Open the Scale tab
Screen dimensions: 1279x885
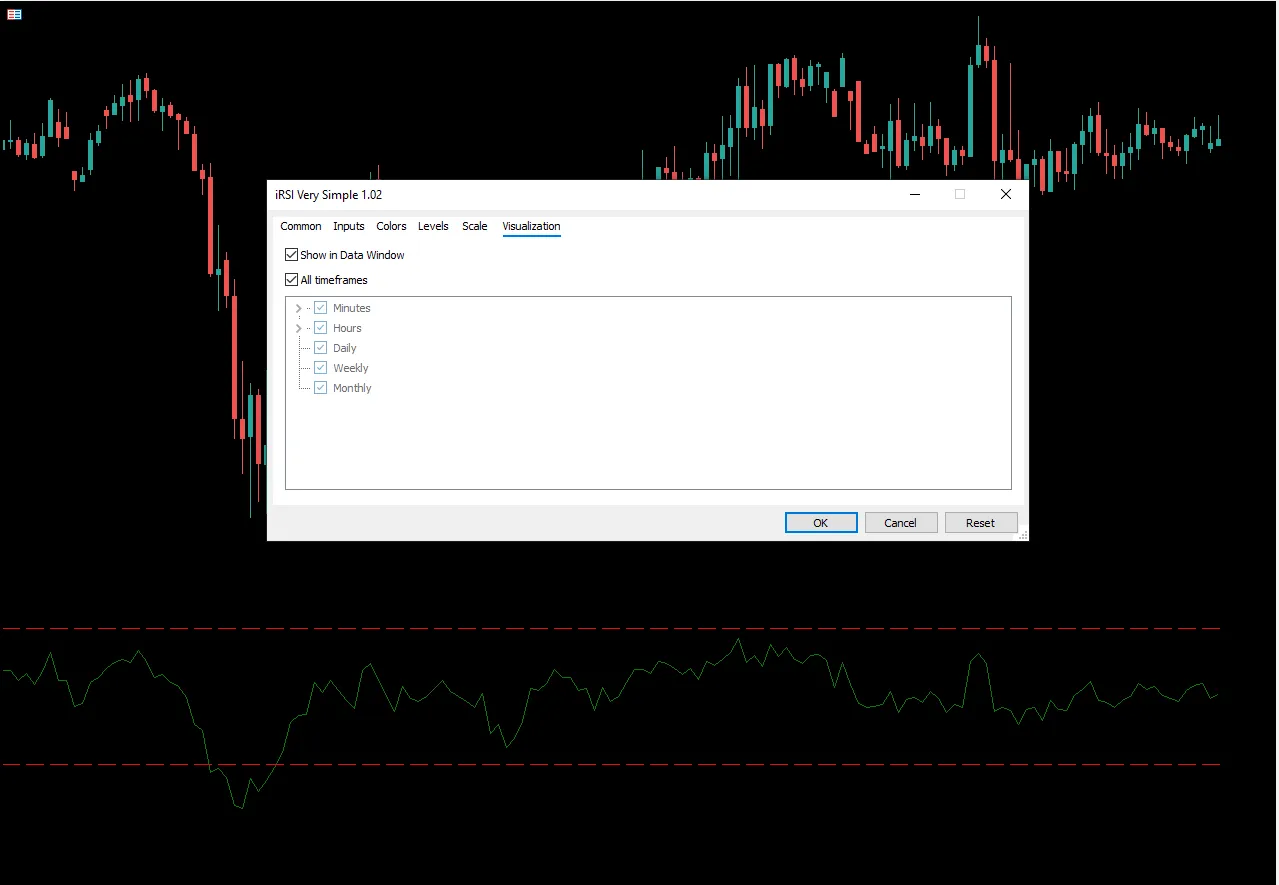tap(475, 226)
